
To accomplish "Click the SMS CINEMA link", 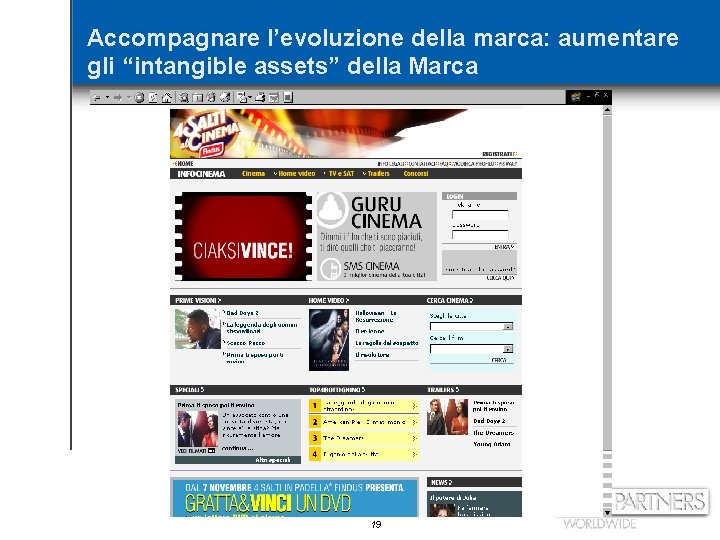I will (371, 266).
